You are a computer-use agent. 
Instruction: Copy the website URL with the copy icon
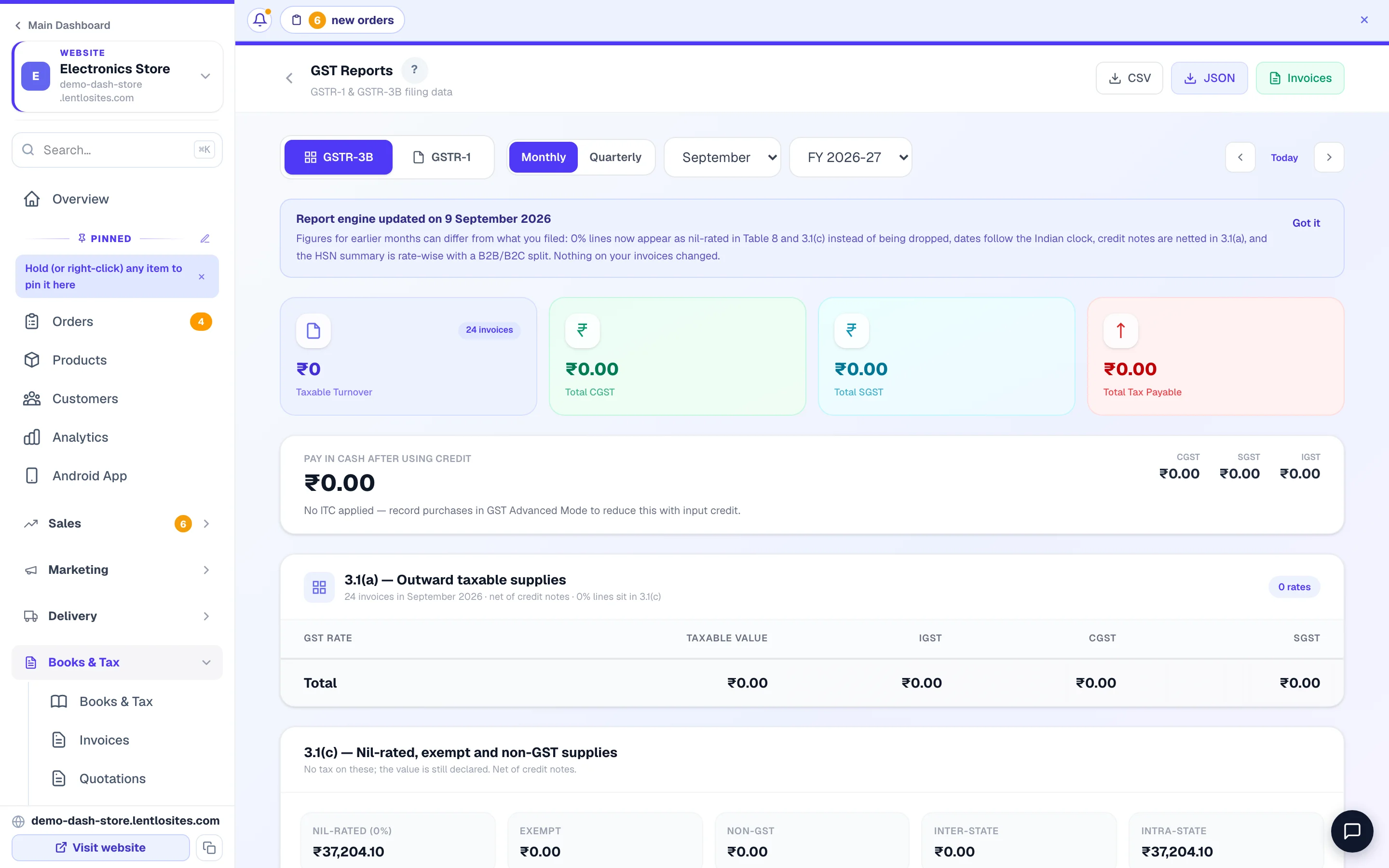tap(209, 847)
